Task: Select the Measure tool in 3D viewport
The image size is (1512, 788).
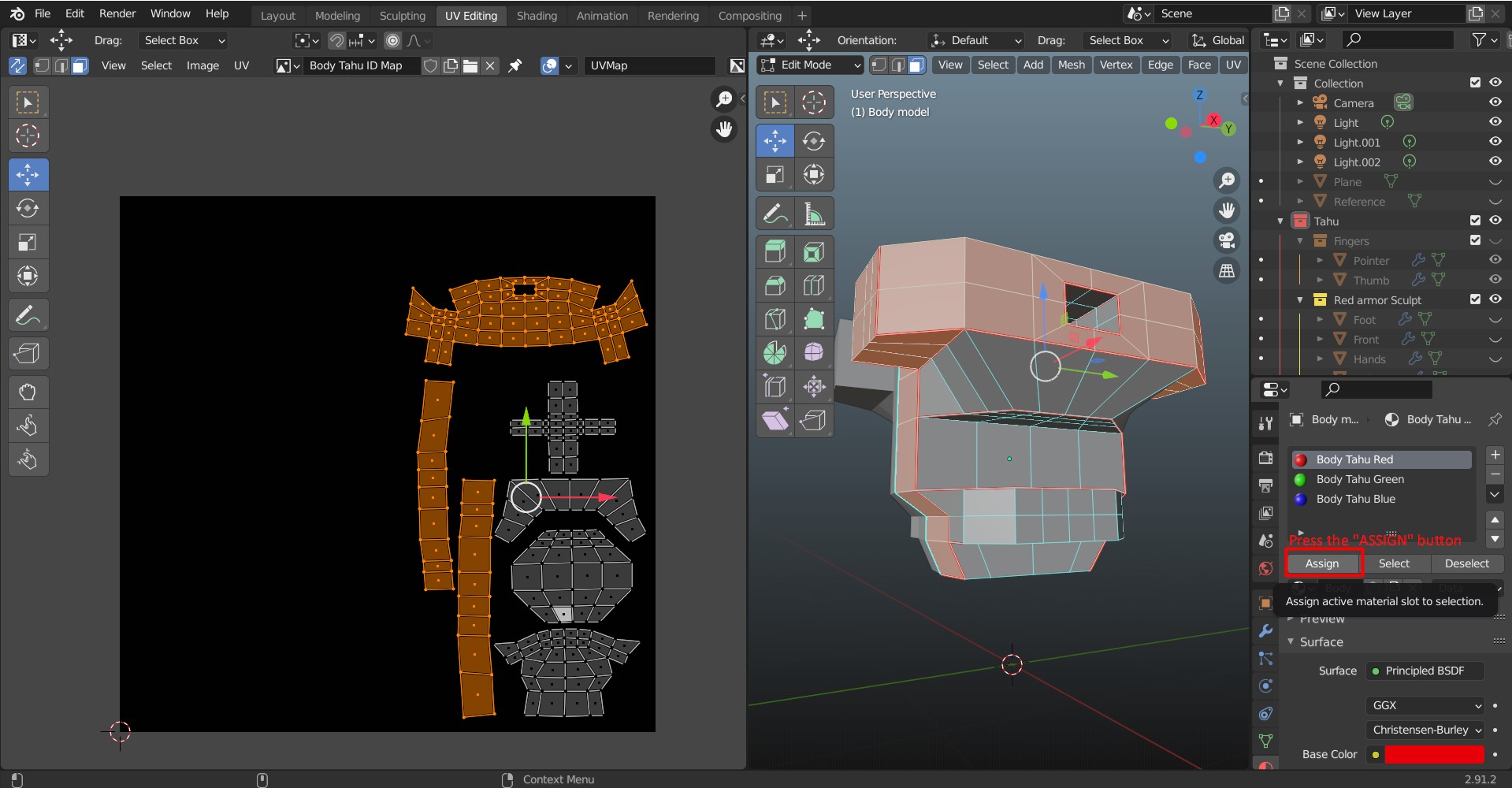Action: (x=813, y=214)
